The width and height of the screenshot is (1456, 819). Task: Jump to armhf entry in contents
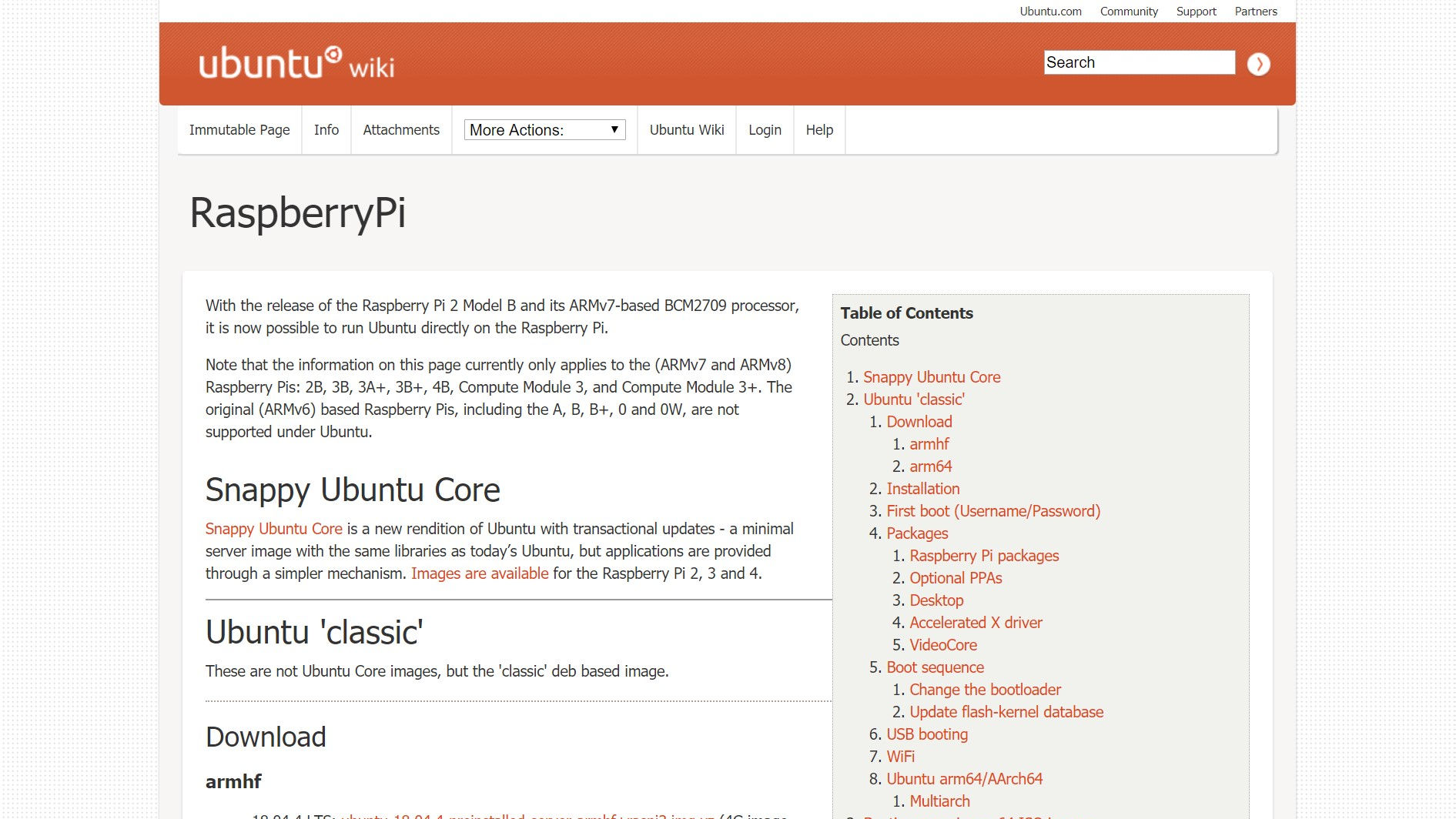pyautogui.click(x=929, y=444)
